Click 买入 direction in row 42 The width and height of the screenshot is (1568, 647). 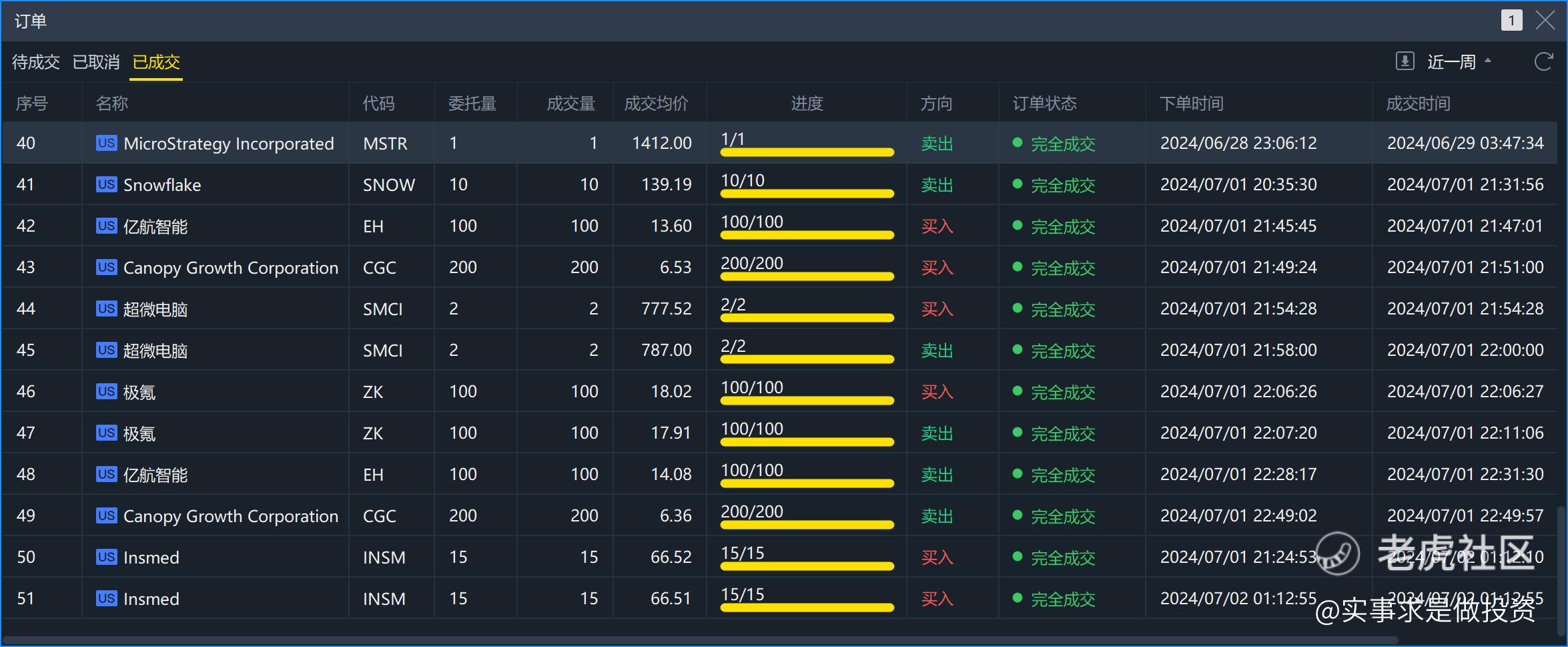click(x=937, y=226)
